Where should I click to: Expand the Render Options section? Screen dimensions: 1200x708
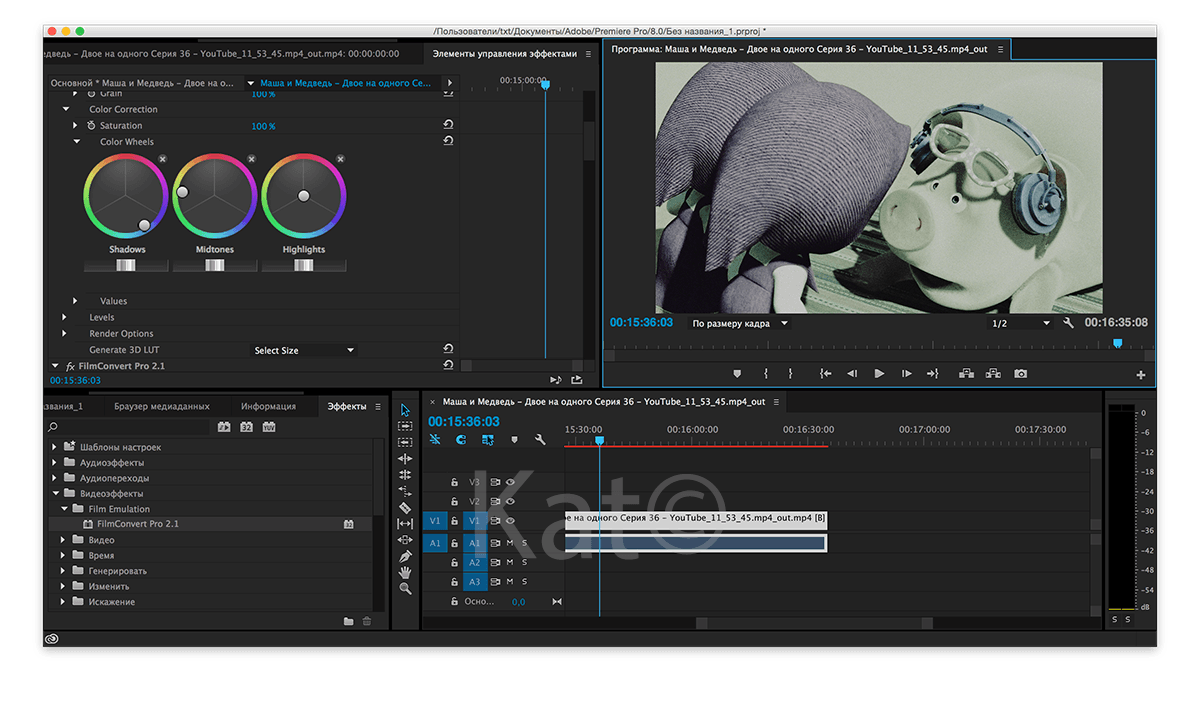(66, 333)
